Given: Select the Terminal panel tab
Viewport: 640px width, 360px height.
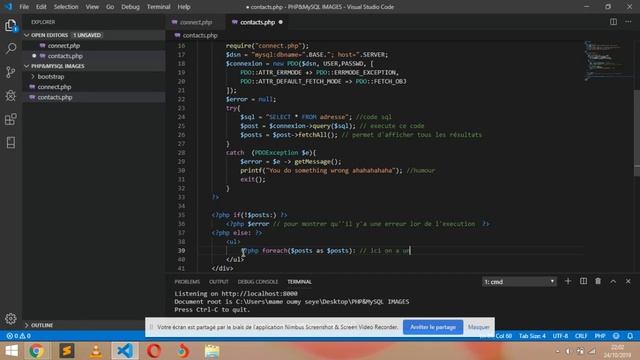Looking at the screenshot, I should tap(299, 282).
